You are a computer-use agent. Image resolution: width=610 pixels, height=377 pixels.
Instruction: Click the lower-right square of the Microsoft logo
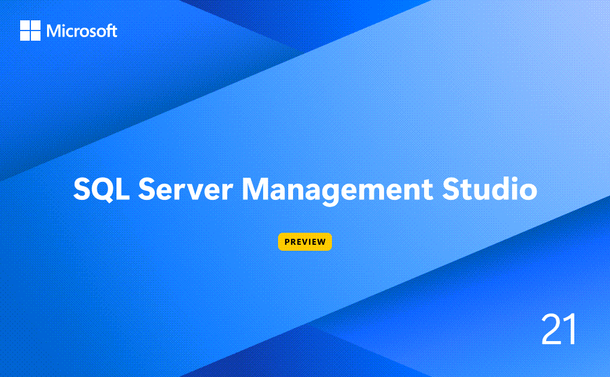tap(35, 36)
